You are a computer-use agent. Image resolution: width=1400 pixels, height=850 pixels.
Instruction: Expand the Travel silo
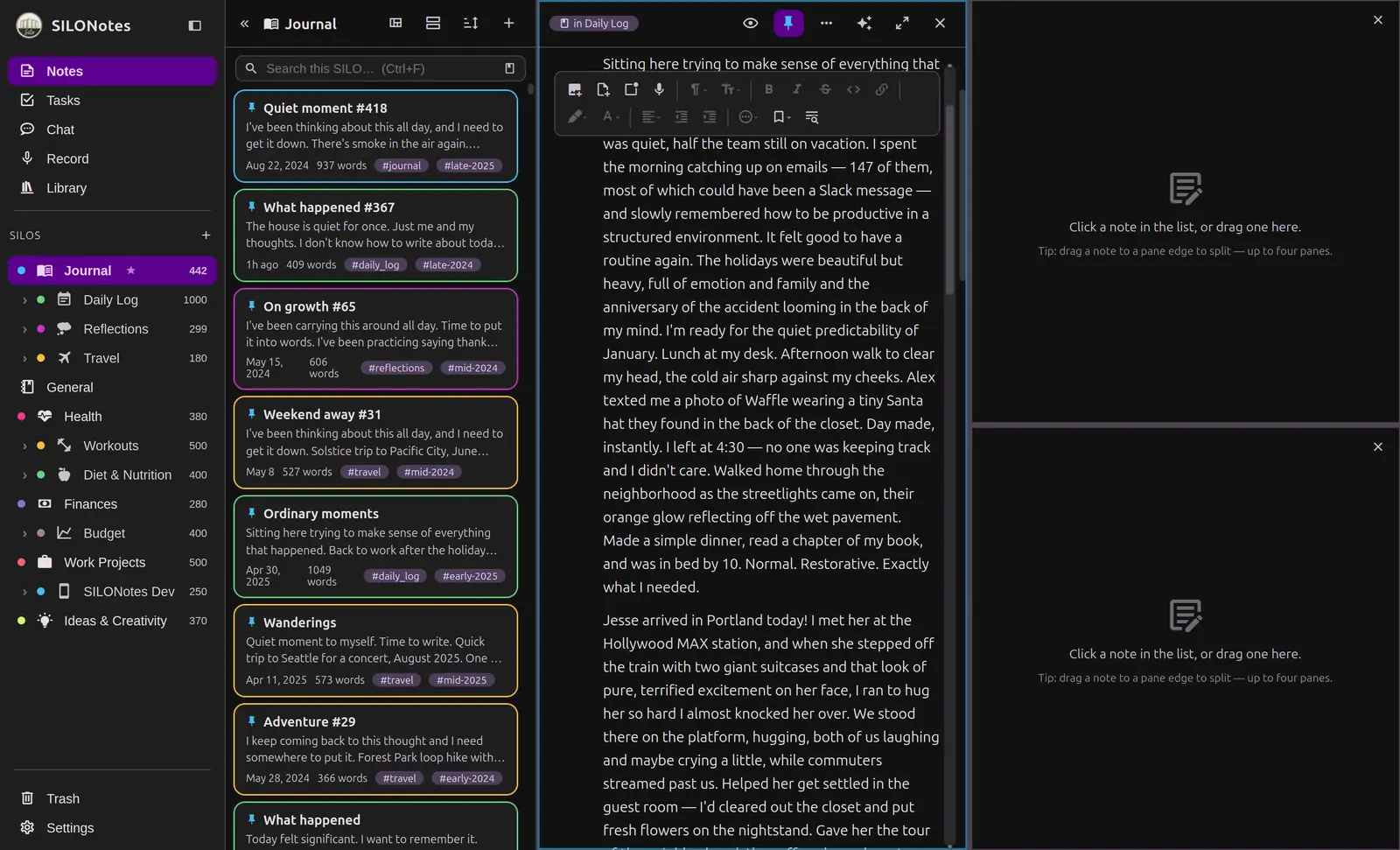coord(24,358)
